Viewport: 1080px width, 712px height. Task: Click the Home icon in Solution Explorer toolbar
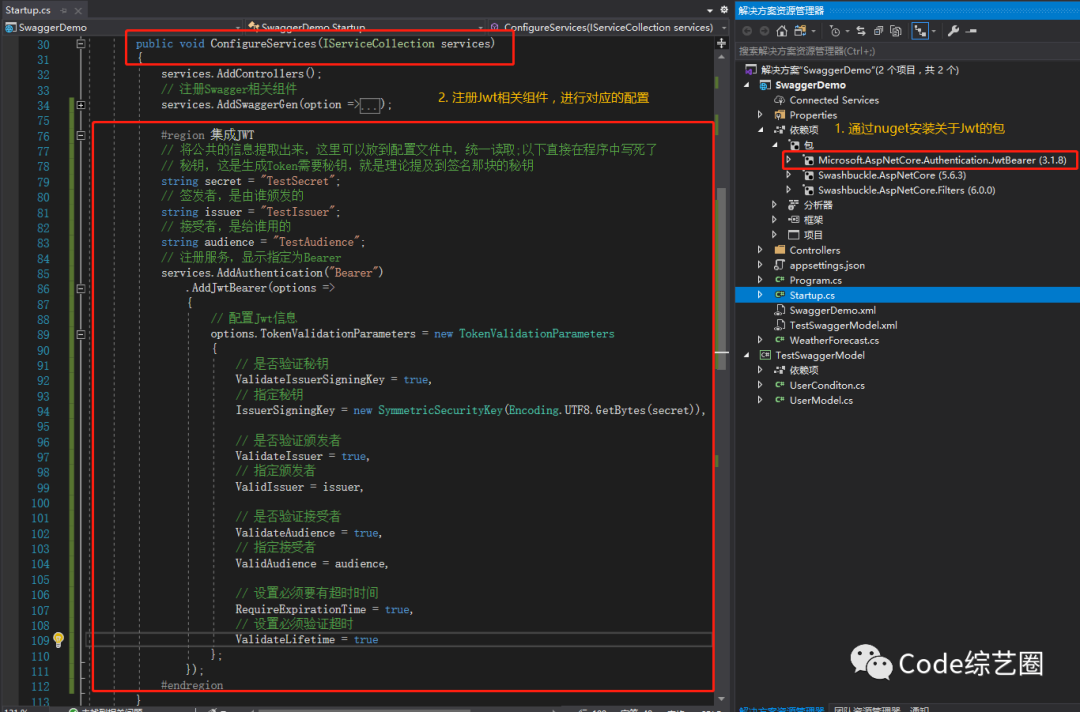(782, 31)
